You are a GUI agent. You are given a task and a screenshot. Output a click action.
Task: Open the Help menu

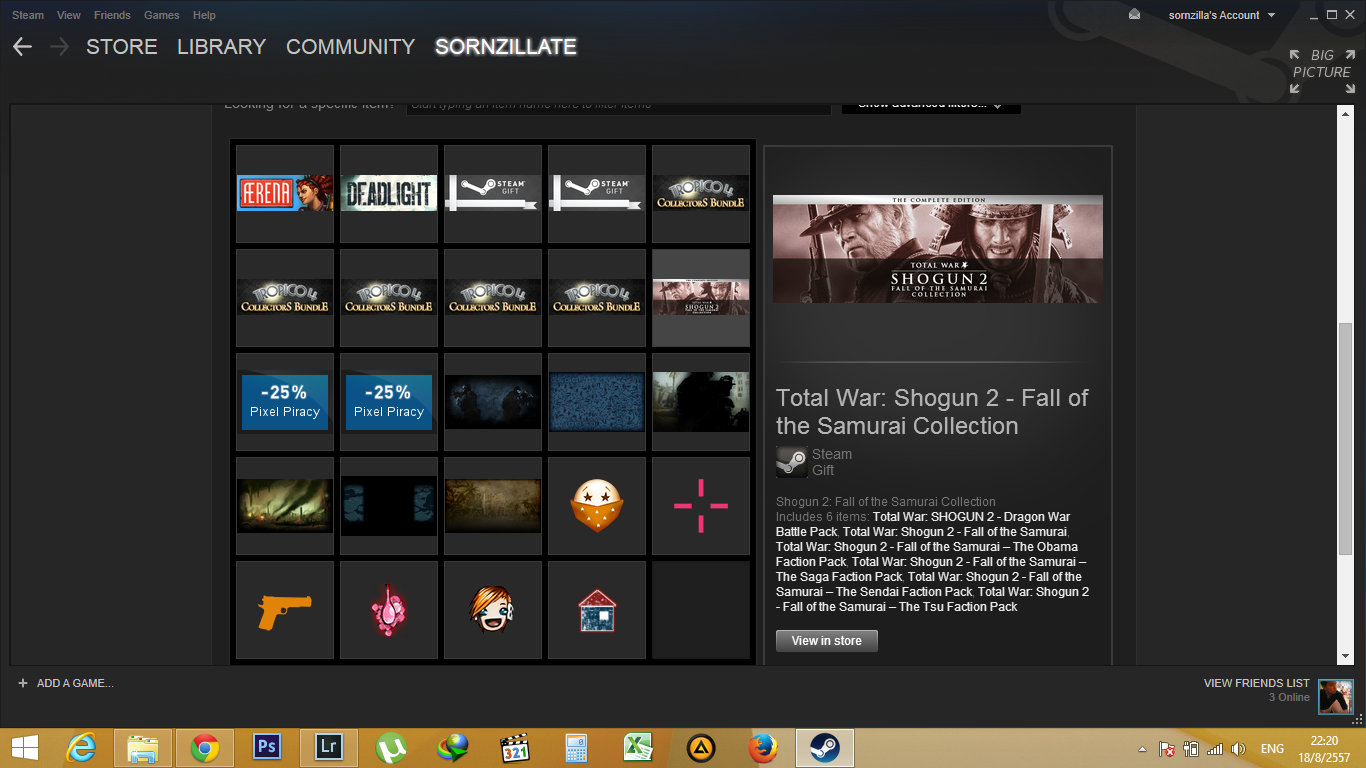tap(204, 15)
